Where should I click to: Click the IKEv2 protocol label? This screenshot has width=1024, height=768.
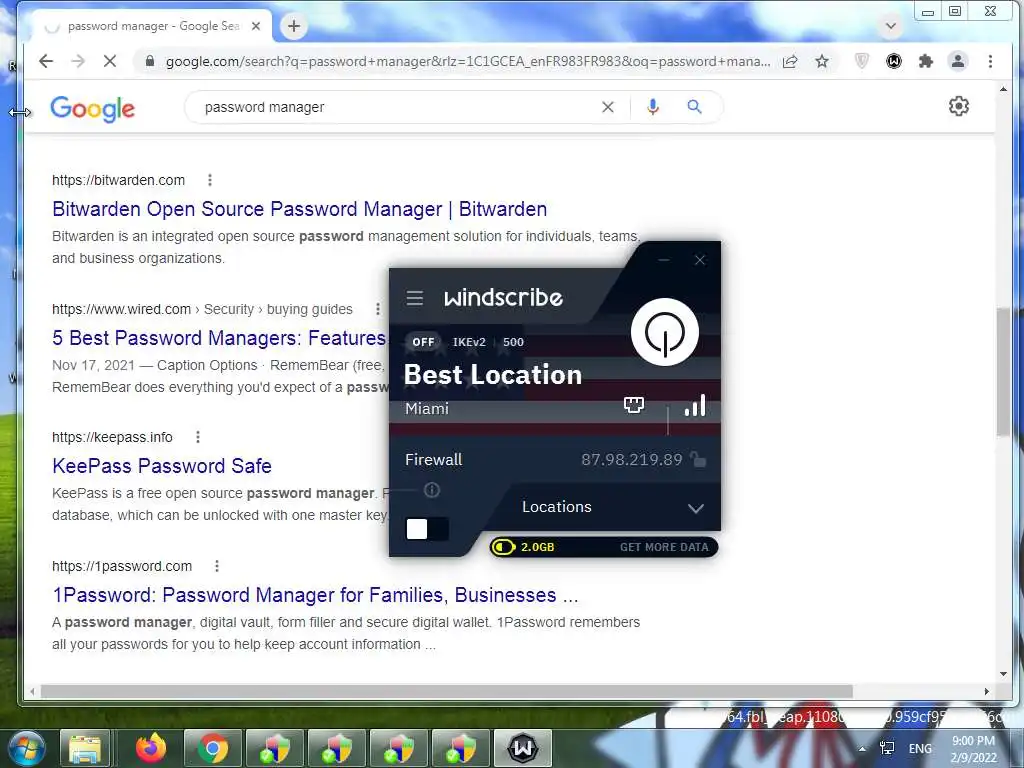point(469,342)
